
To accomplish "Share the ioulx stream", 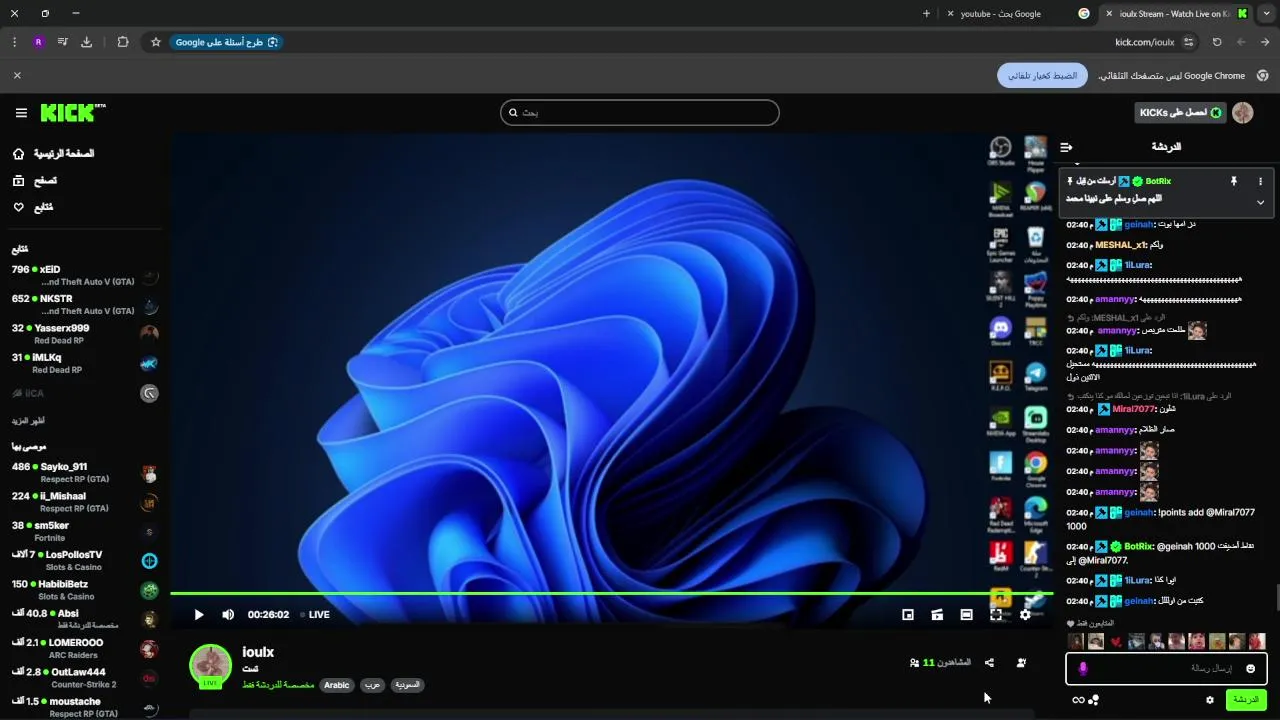I will click(989, 663).
